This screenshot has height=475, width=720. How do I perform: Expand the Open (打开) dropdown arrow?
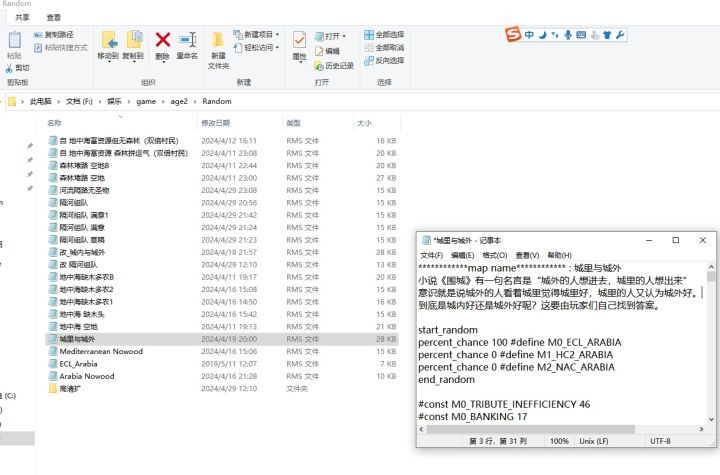click(x=344, y=36)
